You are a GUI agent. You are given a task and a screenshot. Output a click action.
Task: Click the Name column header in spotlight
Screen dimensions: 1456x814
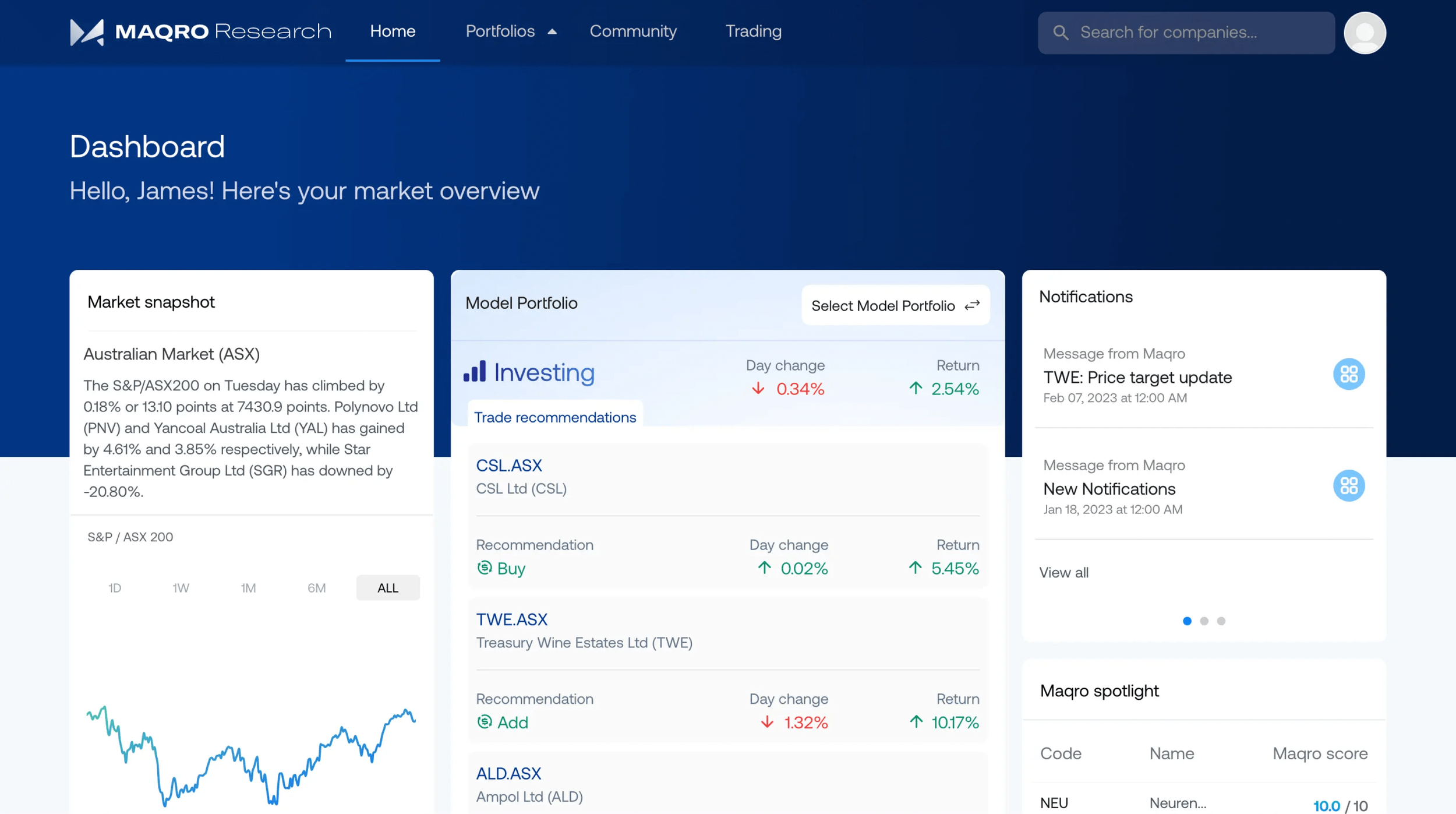(x=1171, y=753)
